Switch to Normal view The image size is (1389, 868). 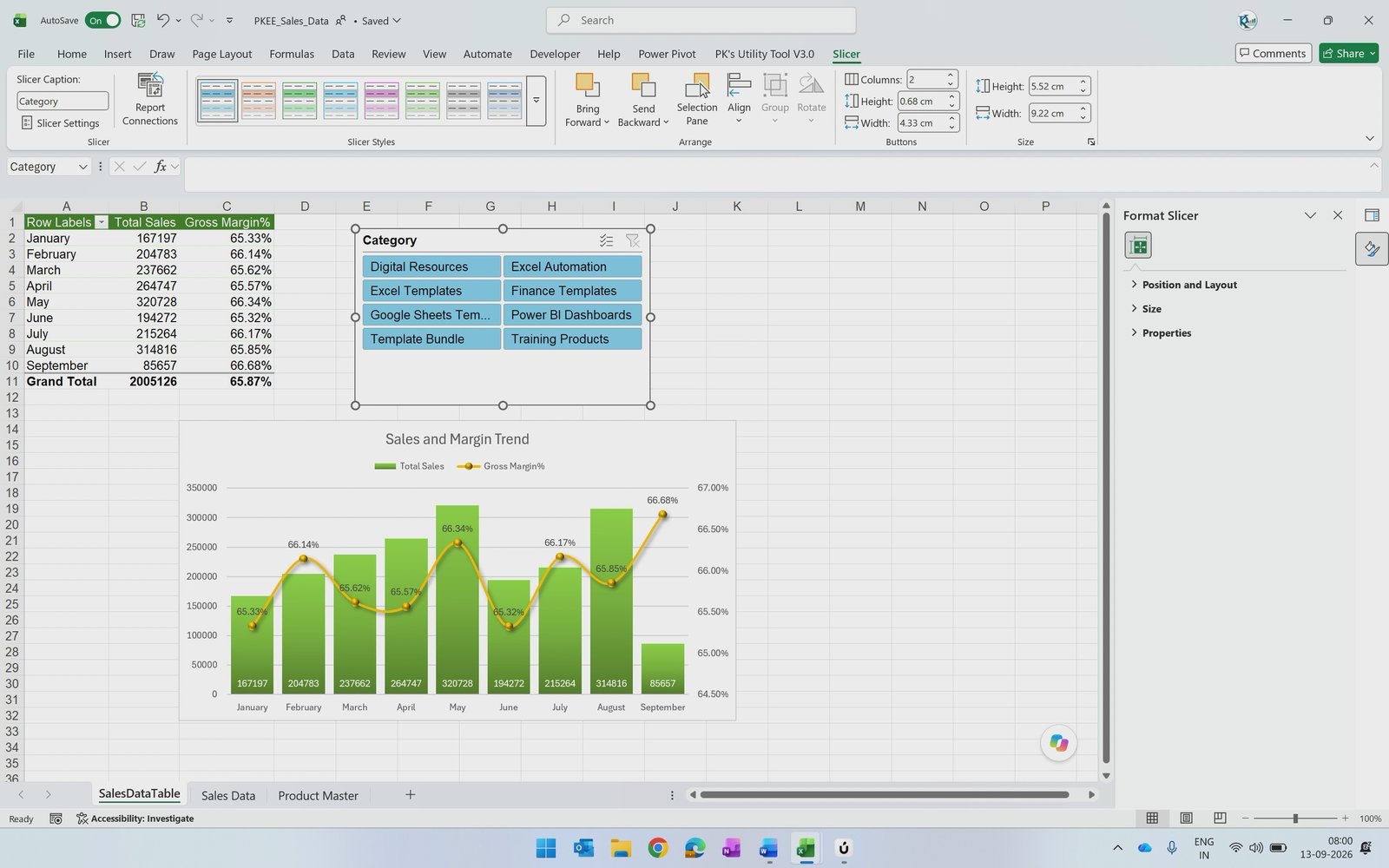[x=1152, y=819]
